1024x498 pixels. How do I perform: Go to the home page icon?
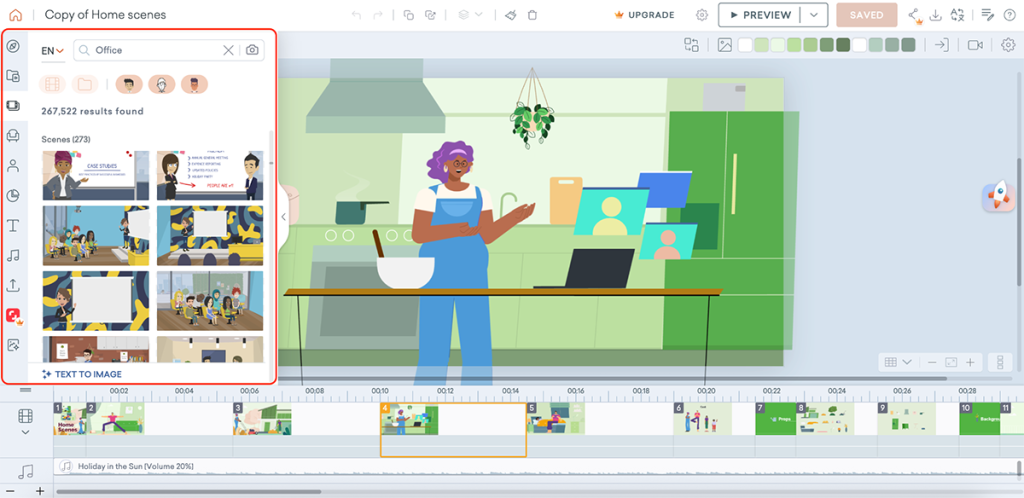(15, 14)
